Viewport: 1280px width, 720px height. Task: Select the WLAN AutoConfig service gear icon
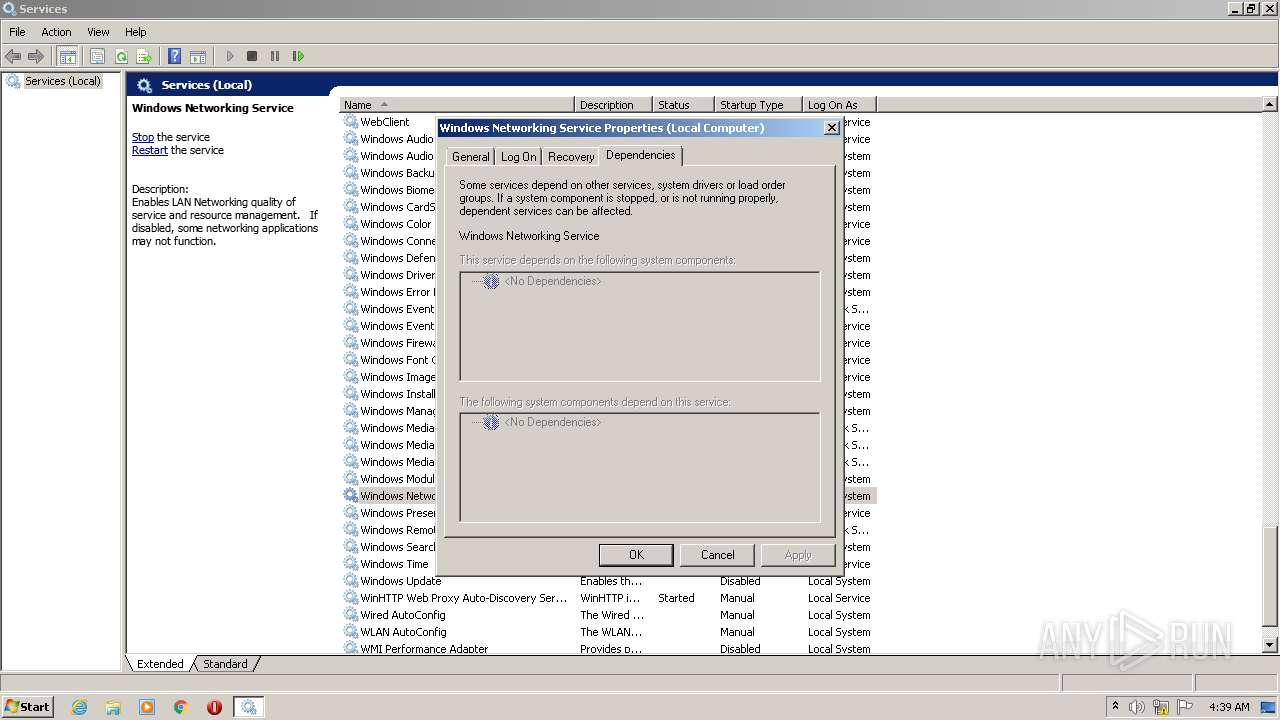coord(351,632)
